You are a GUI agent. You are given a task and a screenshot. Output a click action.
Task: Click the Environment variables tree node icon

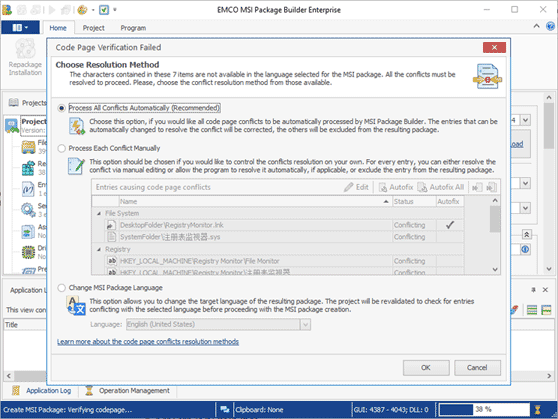[28, 189]
